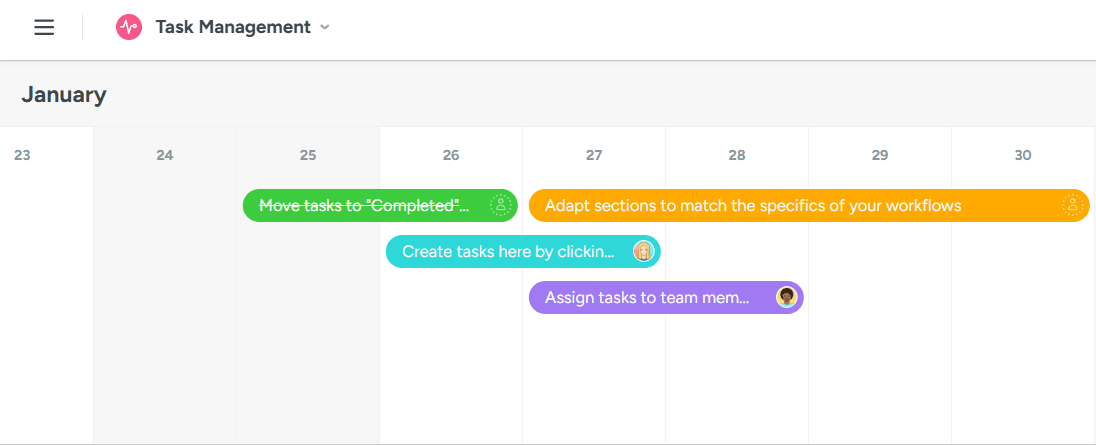Select day 29 in the timeline header

(880, 155)
